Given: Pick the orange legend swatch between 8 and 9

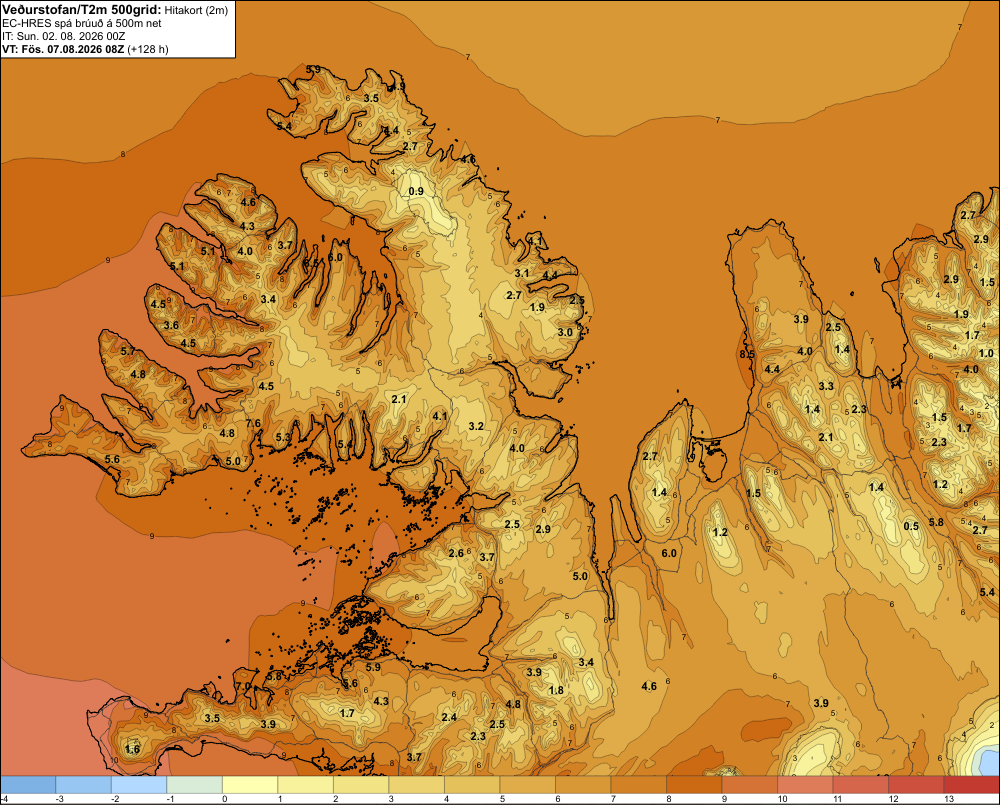Looking at the screenshot, I should [x=694, y=785].
